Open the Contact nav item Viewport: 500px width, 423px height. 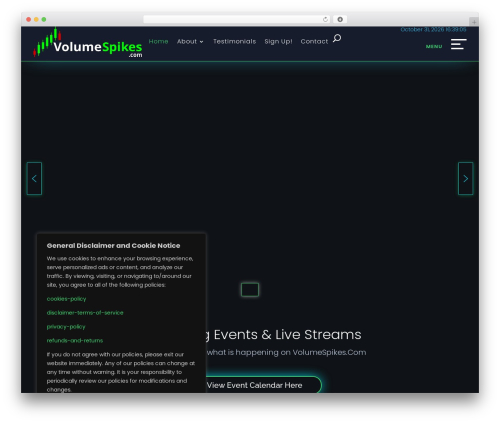pos(314,41)
